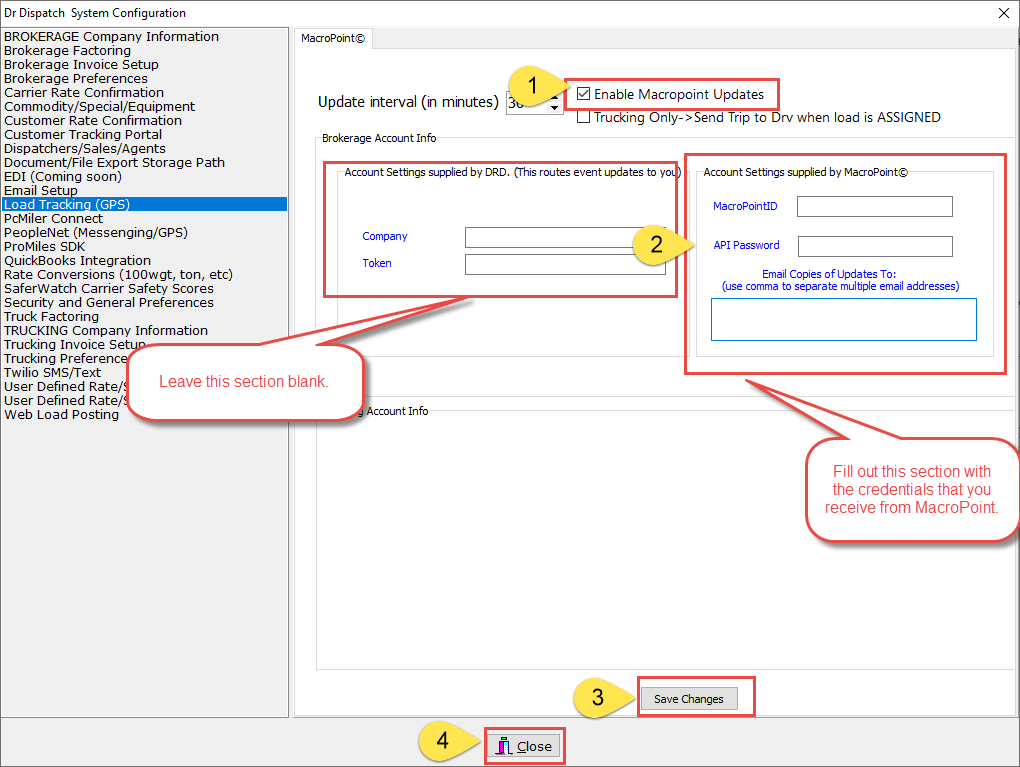This screenshot has width=1020, height=767.
Task: Open ProMiles SDK settings
Action: pyautogui.click(x=44, y=247)
